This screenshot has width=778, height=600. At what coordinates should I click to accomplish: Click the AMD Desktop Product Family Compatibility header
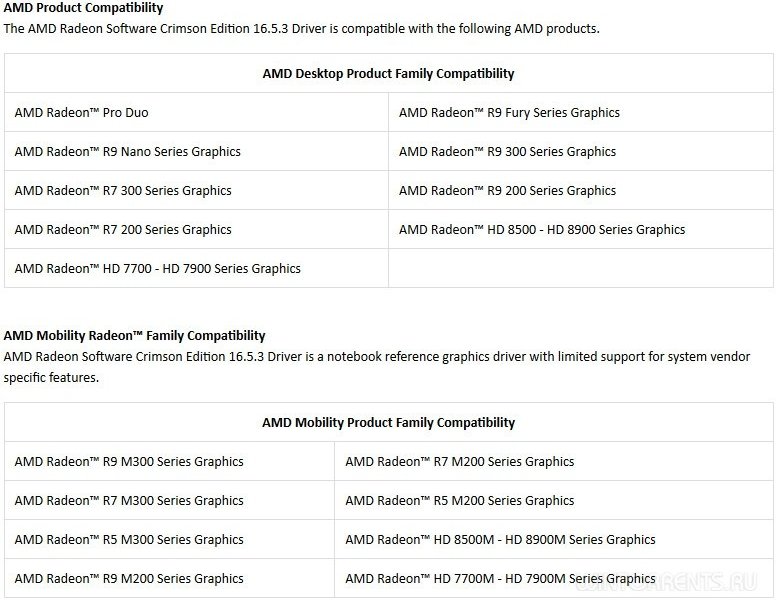coord(388,73)
